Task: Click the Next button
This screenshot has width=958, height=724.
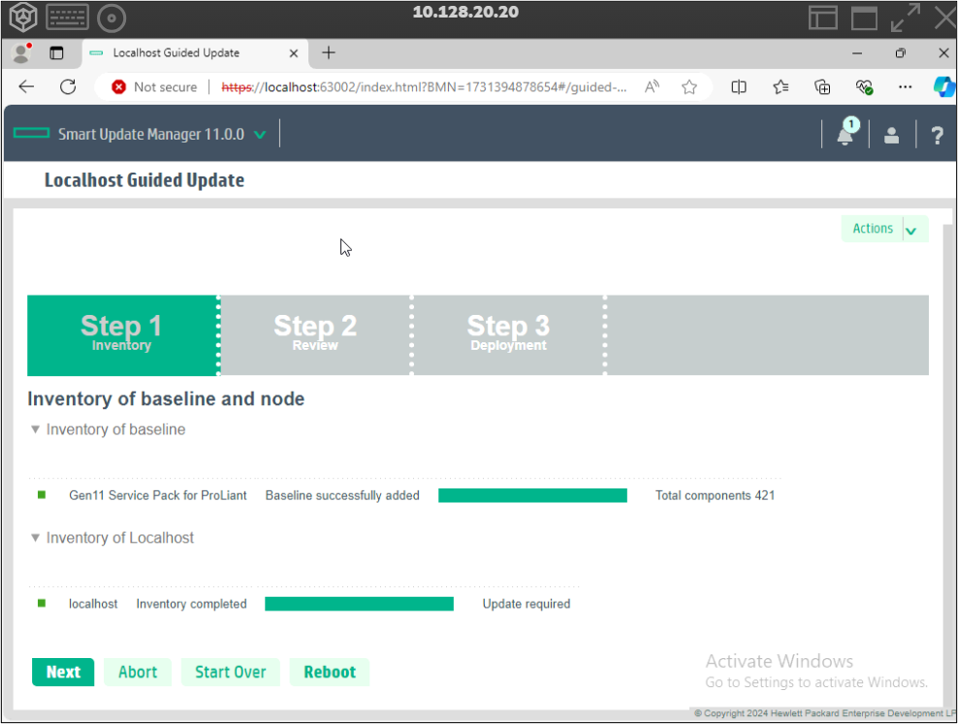Action: (62, 671)
